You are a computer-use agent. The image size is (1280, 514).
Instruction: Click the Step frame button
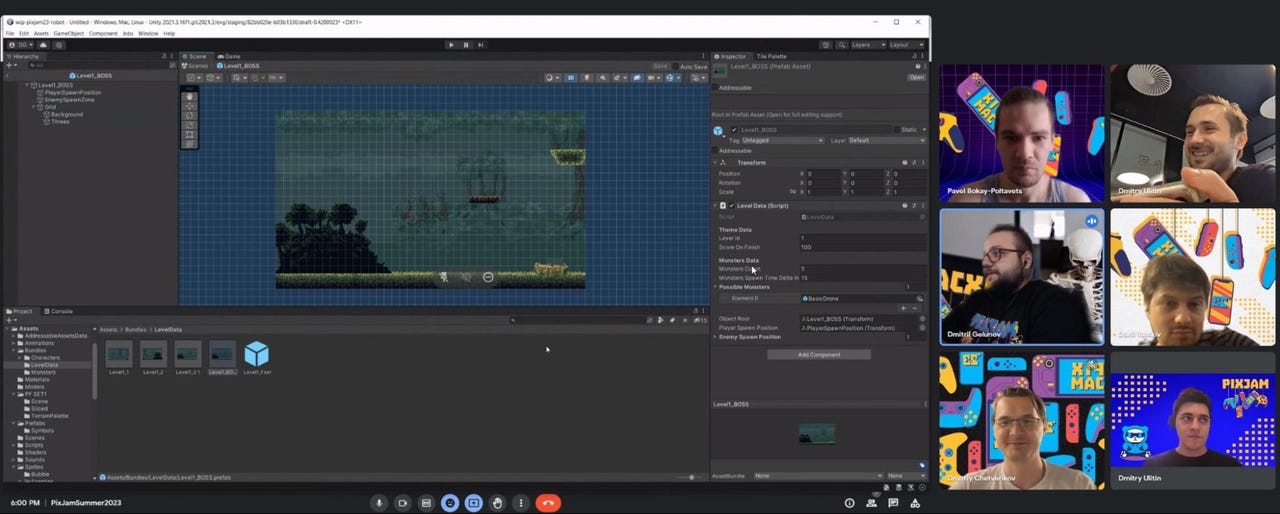click(481, 45)
